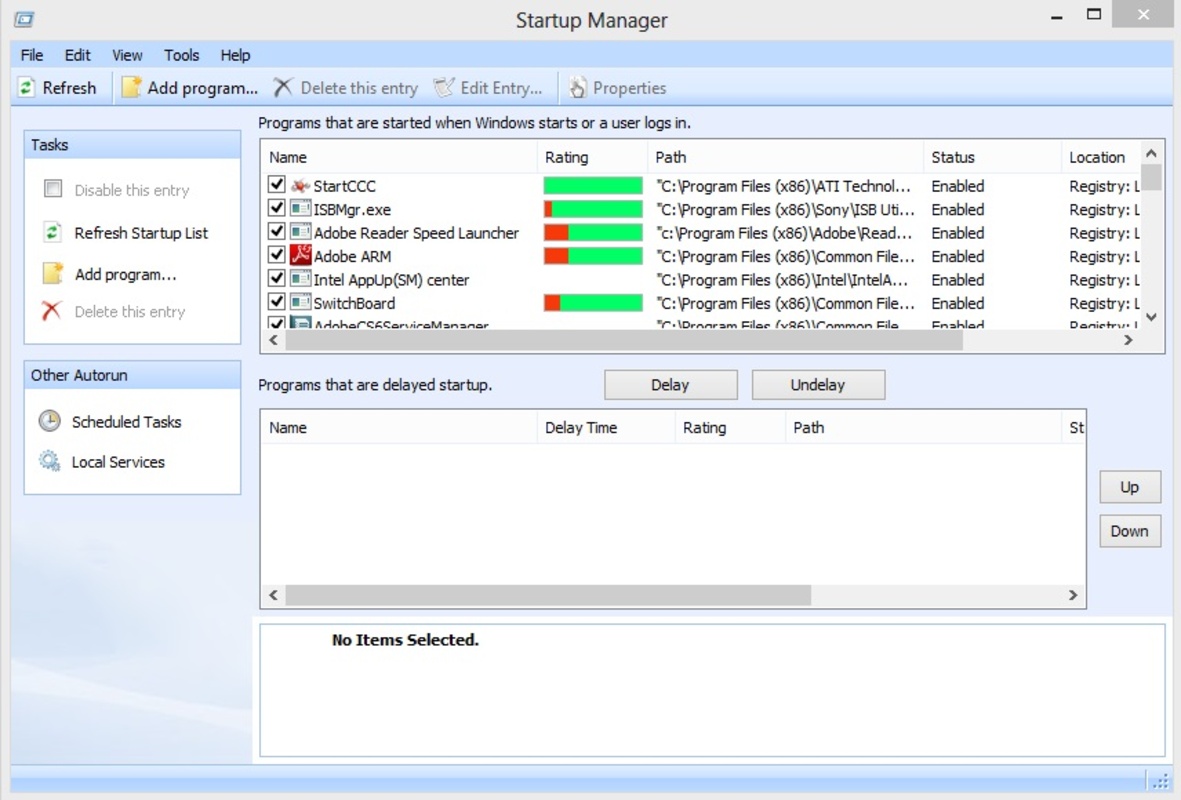Click Add program icon in Tasks panel
Screen dimensions: 1181x800
[53, 274]
